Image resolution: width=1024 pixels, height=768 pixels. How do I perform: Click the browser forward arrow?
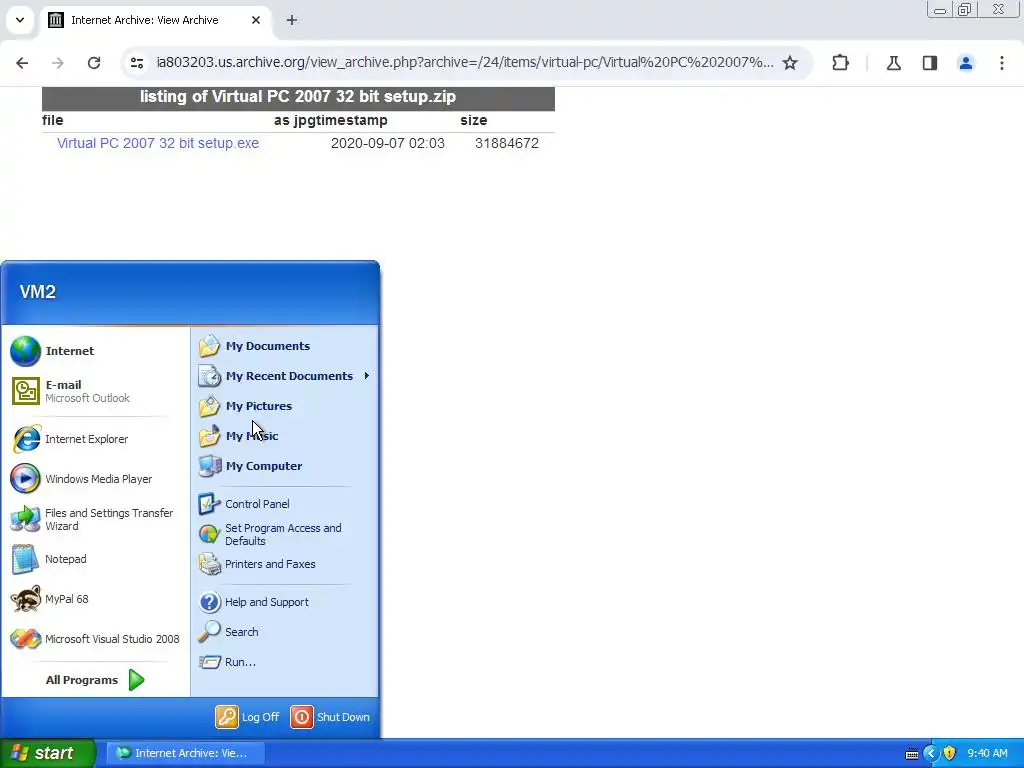click(58, 63)
